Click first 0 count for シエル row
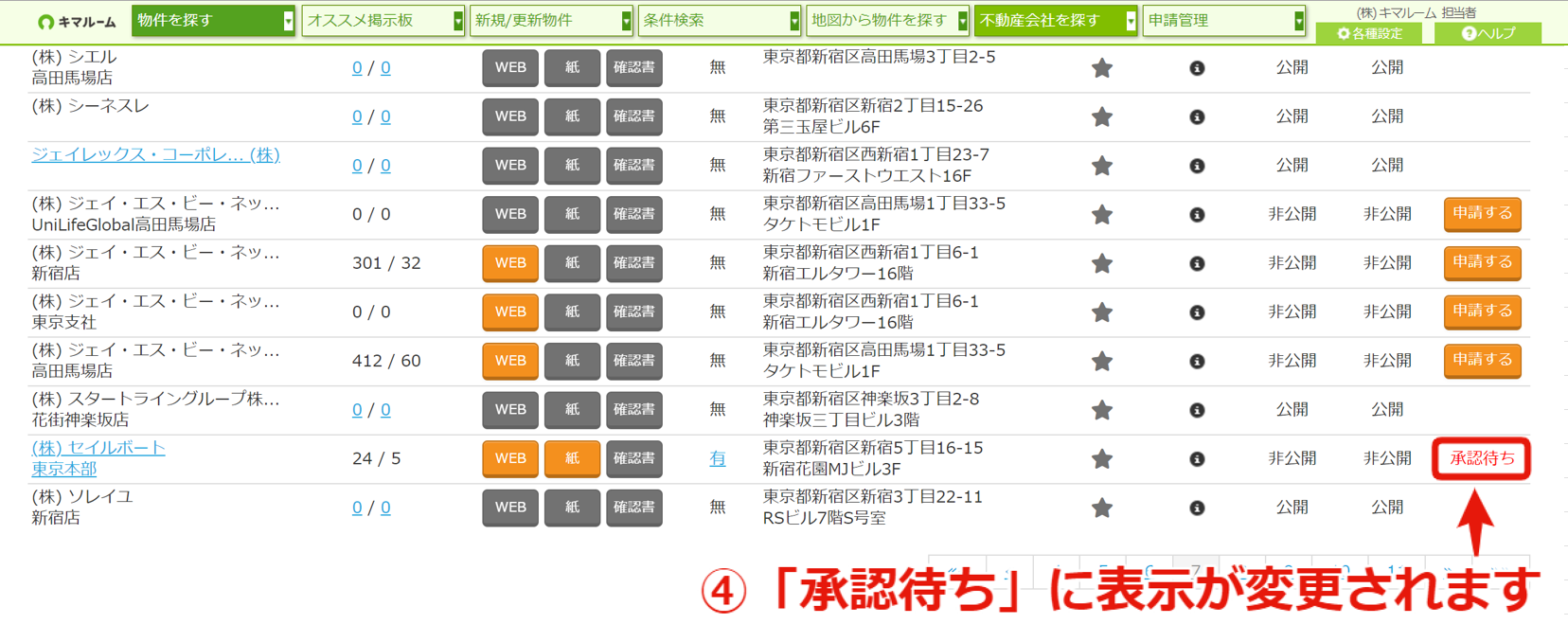This screenshot has width=1568, height=624. pyautogui.click(x=357, y=68)
